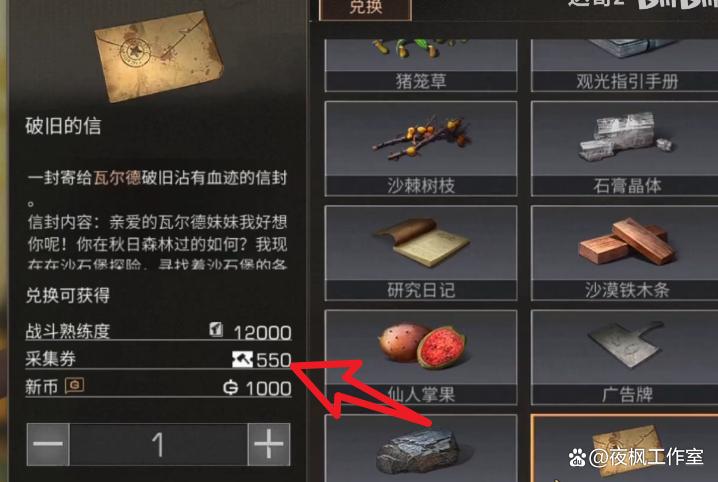
Task: Click the 采集券 550 reward icon
Action: pos(242,359)
